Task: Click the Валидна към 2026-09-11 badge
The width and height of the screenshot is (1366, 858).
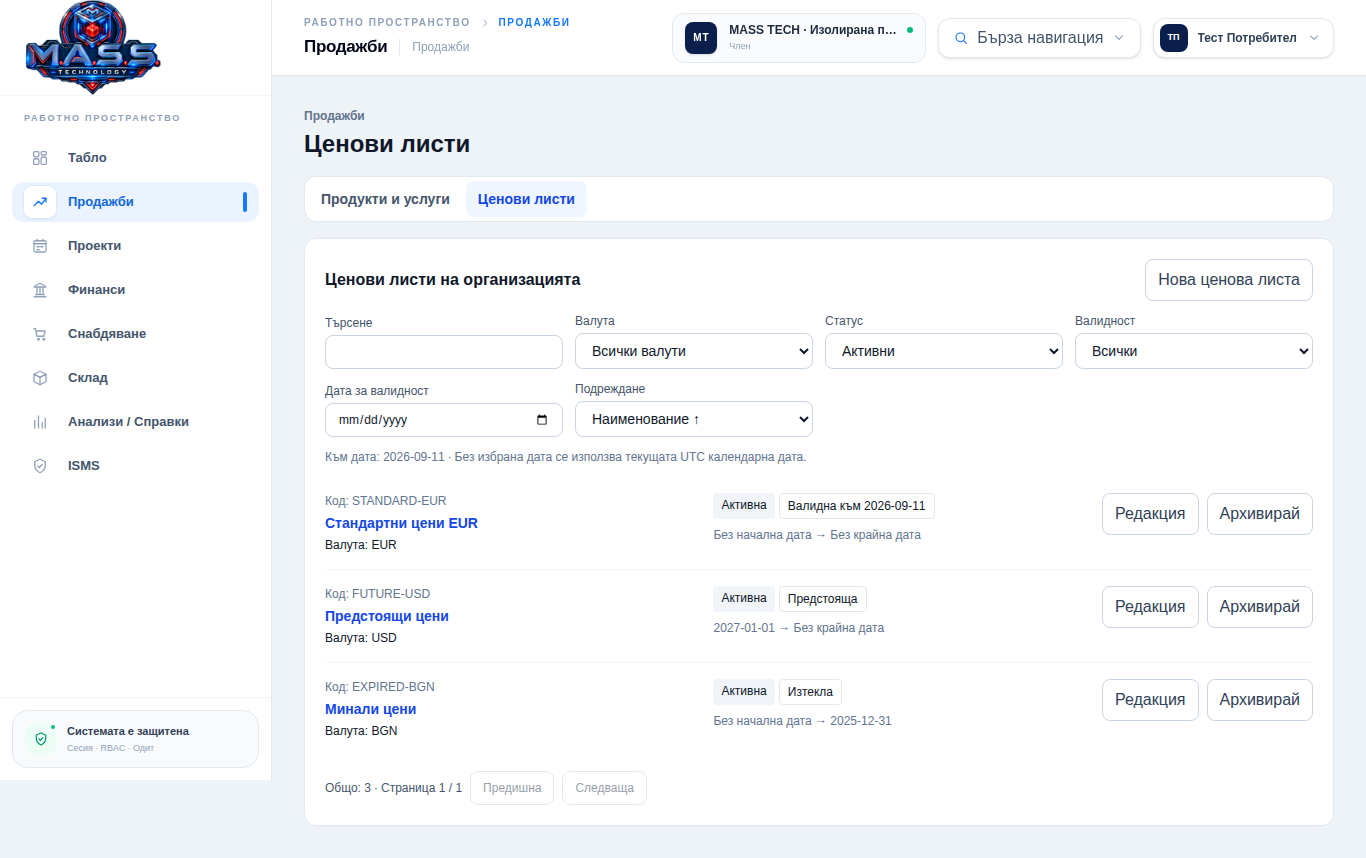Action: (857, 506)
